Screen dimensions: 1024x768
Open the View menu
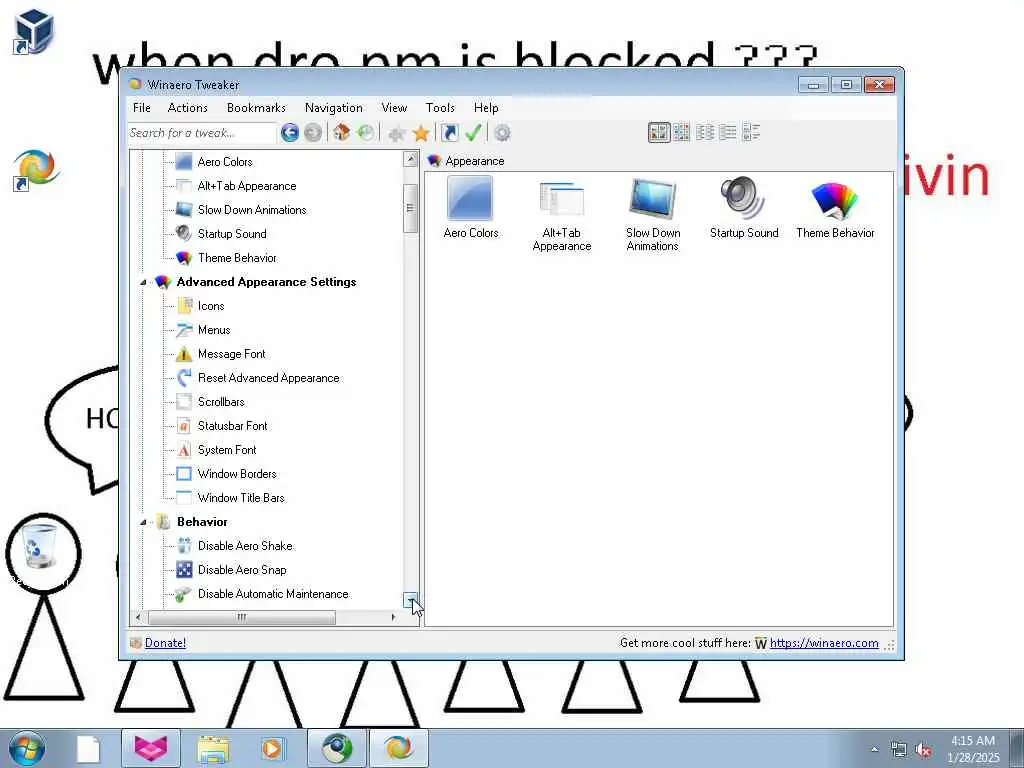click(394, 108)
